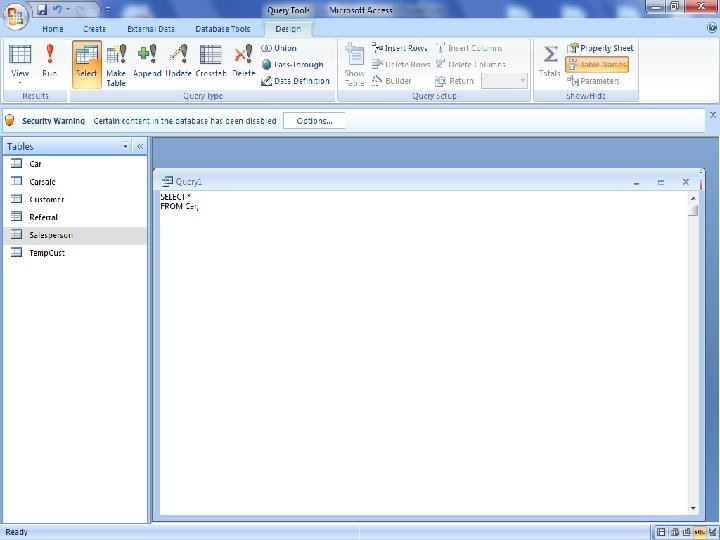Open Microsoft Access Help icon
The height and width of the screenshot is (540, 720).
[712, 28]
